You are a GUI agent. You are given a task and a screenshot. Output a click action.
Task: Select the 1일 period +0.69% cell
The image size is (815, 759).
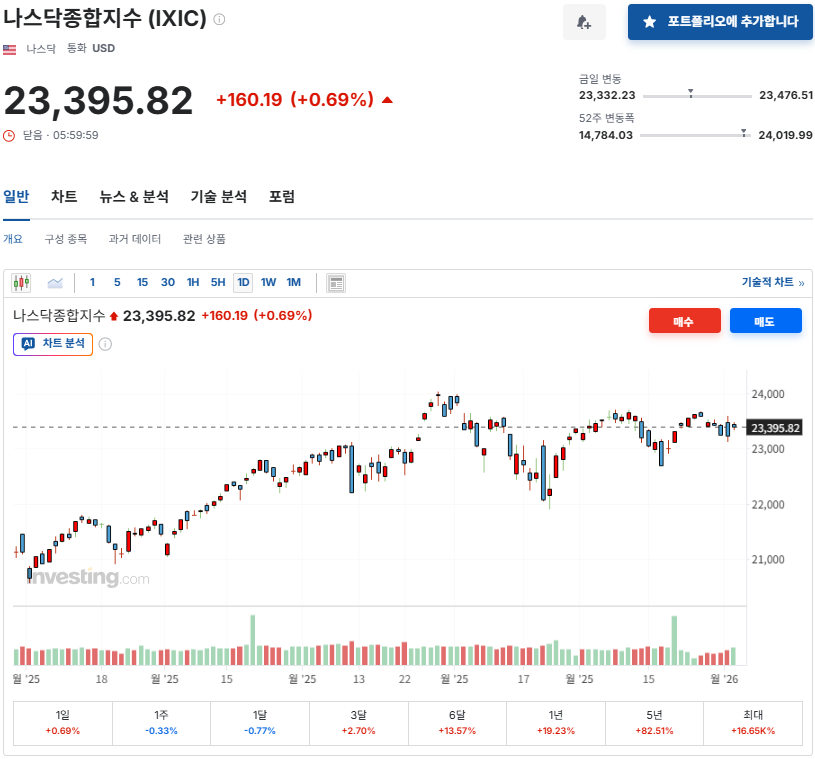(x=63, y=723)
